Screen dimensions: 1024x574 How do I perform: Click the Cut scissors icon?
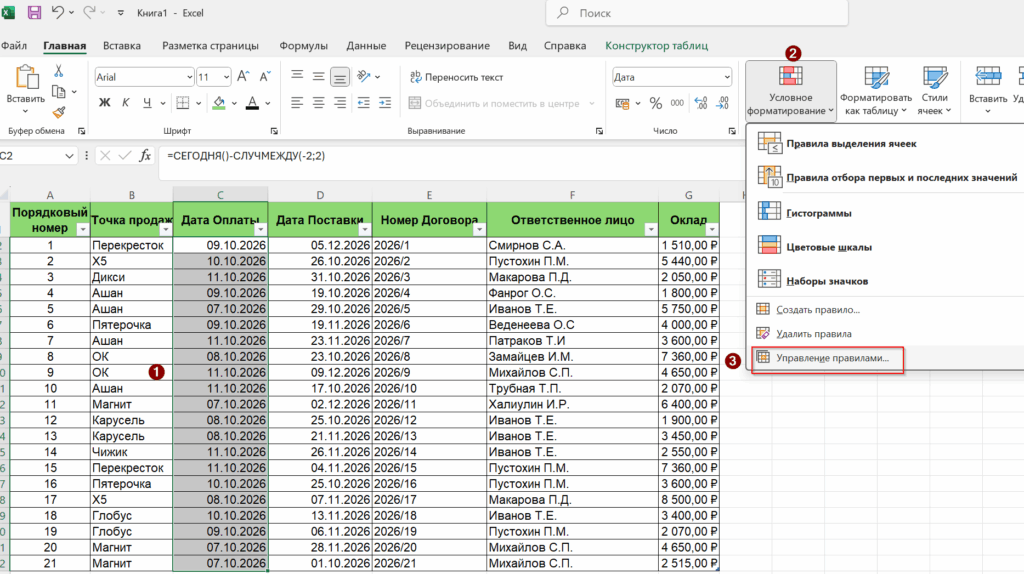coord(59,71)
